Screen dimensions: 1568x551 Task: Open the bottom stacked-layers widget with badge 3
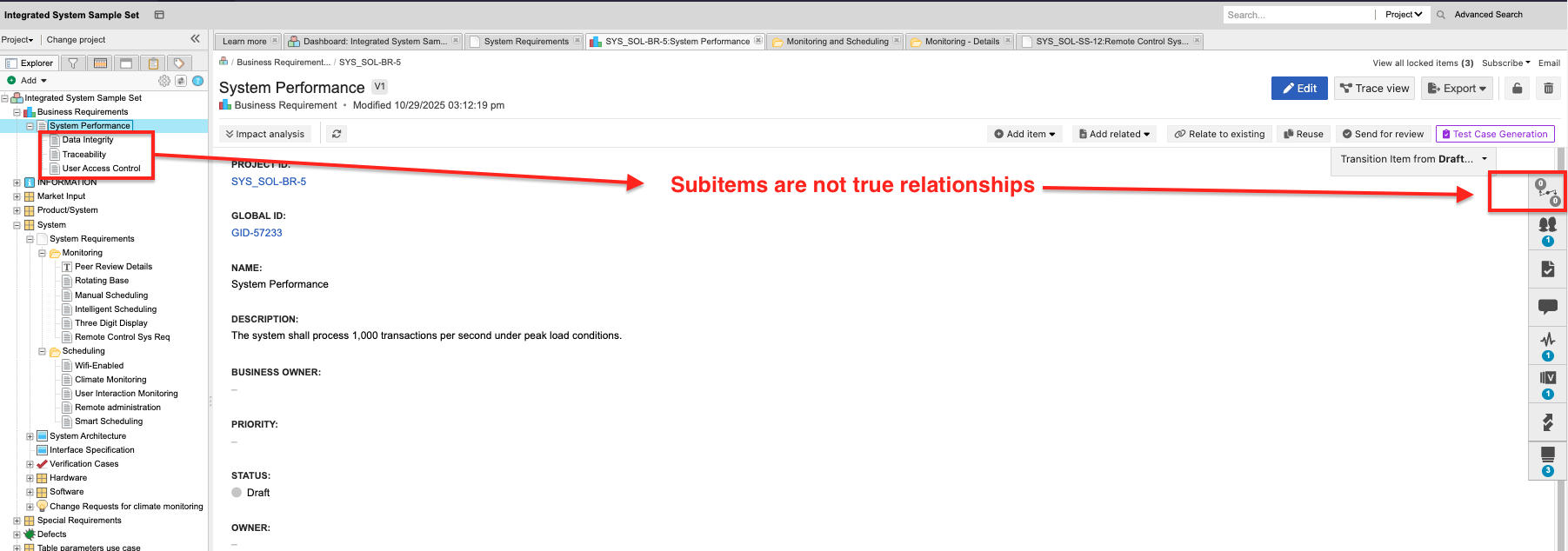pyautogui.click(x=1547, y=461)
